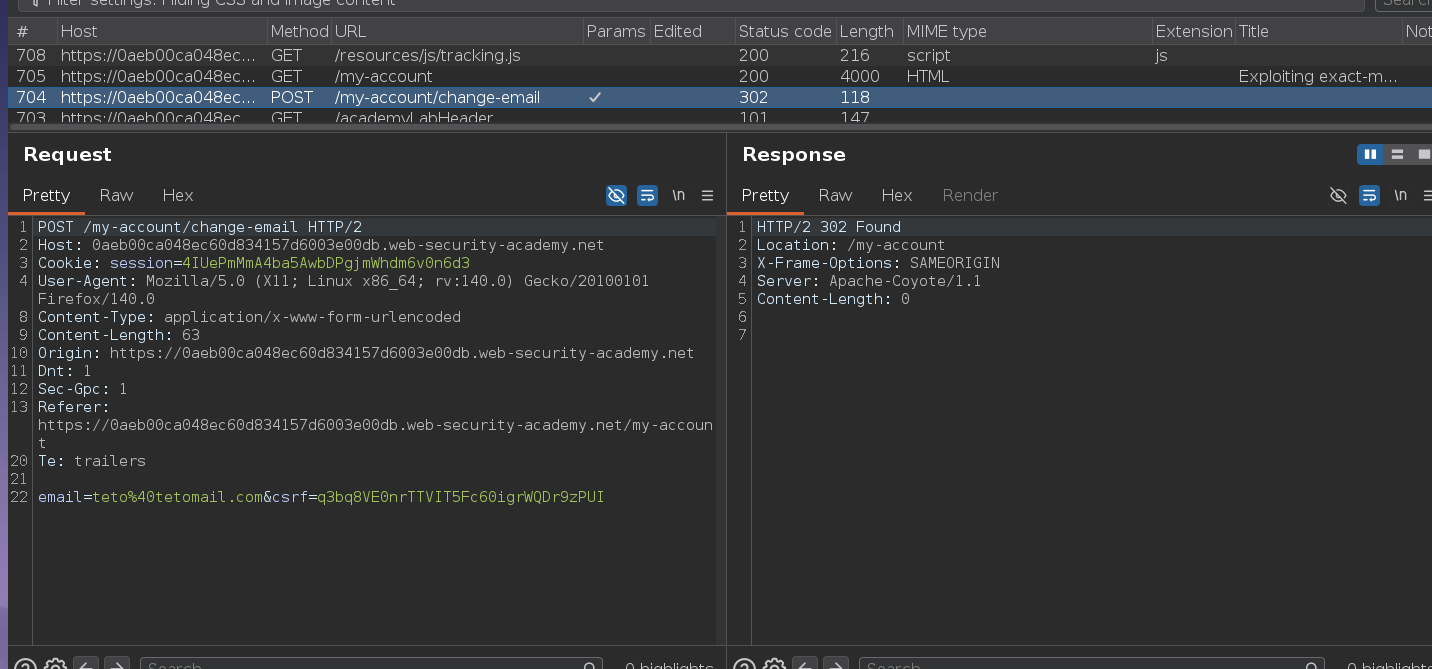Sort history by Method column header
This screenshot has width=1432, height=669.
299,31
